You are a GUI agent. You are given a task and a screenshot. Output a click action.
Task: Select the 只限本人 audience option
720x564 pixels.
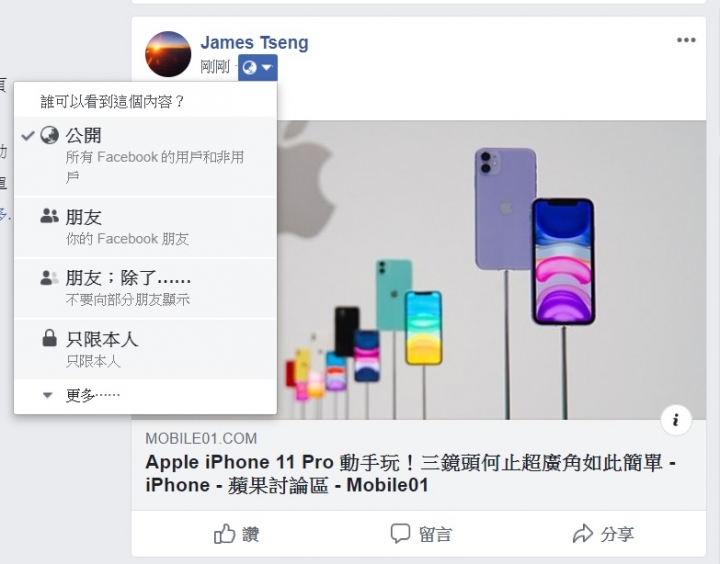pyautogui.click(x=146, y=349)
